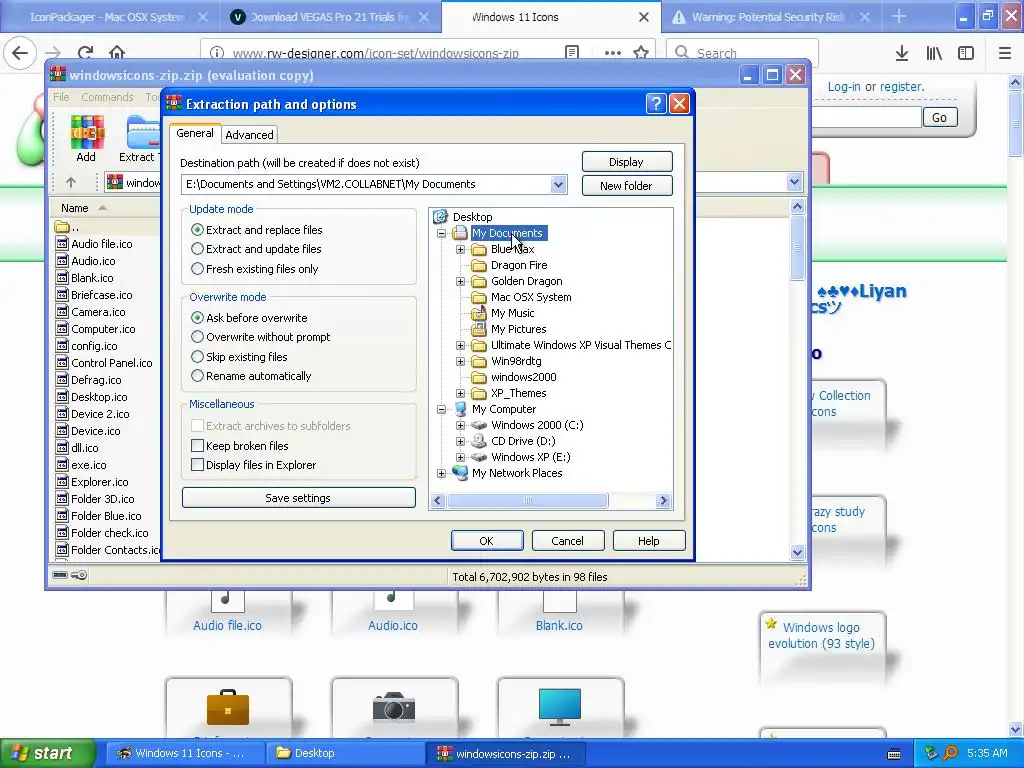This screenshot has width=1024, height=768.
Task: Select the windows2000 folder icon
Action: click(479, 377)
